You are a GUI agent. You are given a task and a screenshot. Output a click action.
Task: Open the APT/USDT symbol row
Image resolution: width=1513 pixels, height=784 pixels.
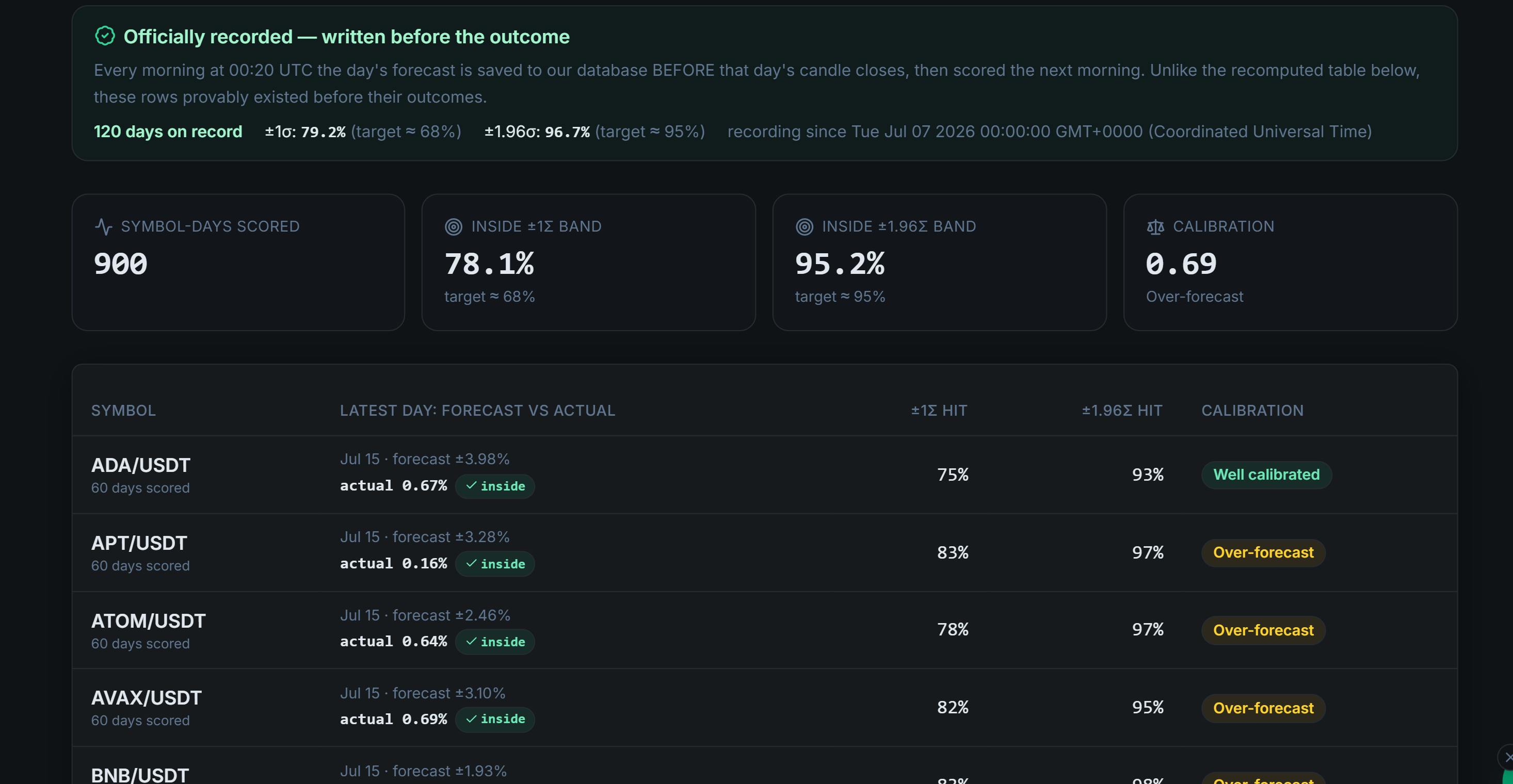click(765, 552)
